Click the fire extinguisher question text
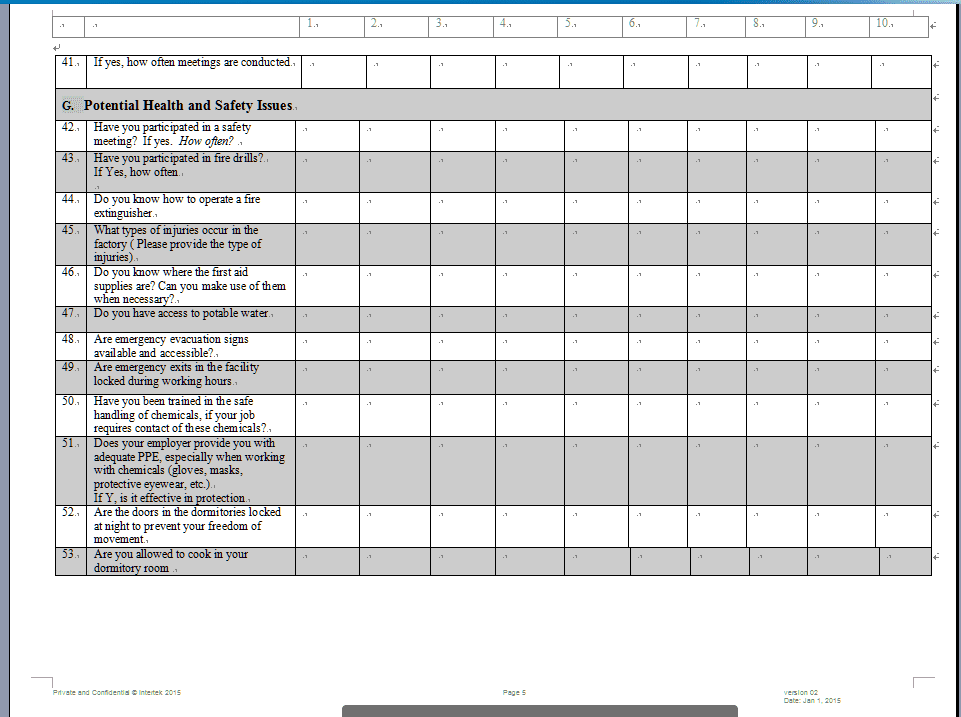This screenshot has width=961, height=717. point(176,206)
